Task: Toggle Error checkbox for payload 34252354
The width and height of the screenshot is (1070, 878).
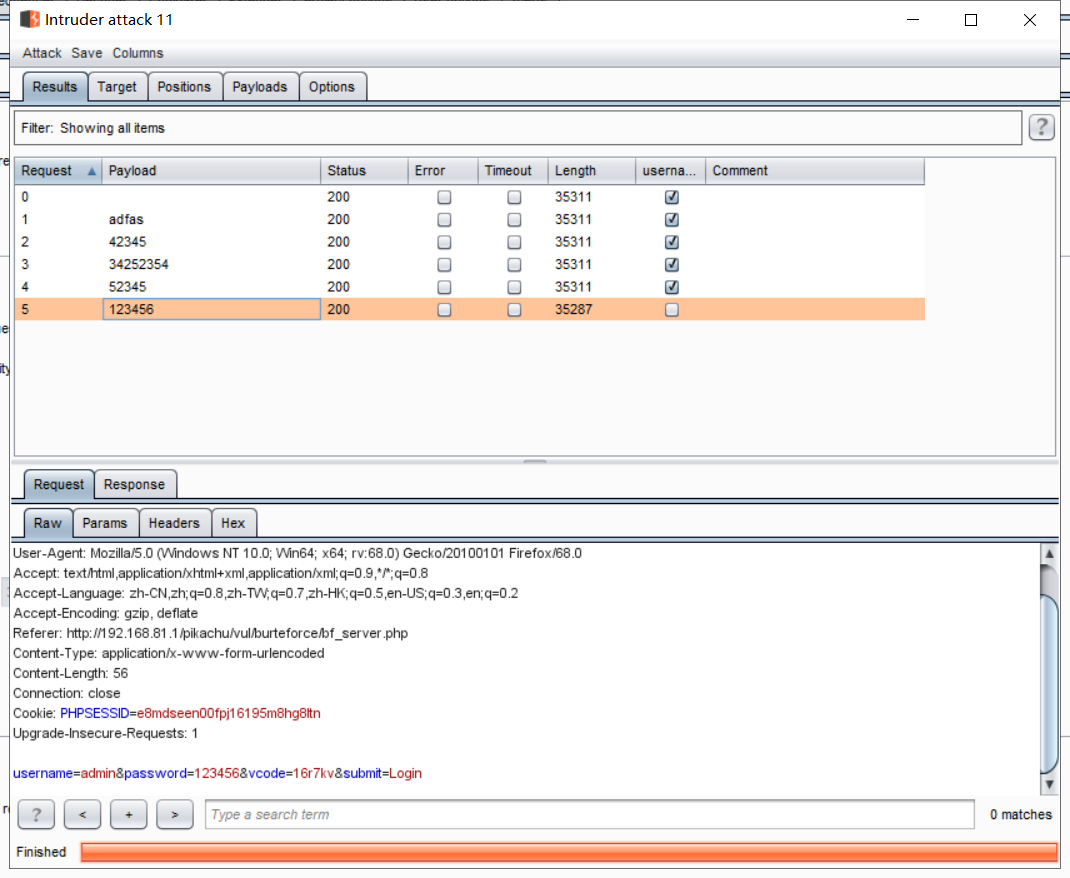Action: [444, 265]
